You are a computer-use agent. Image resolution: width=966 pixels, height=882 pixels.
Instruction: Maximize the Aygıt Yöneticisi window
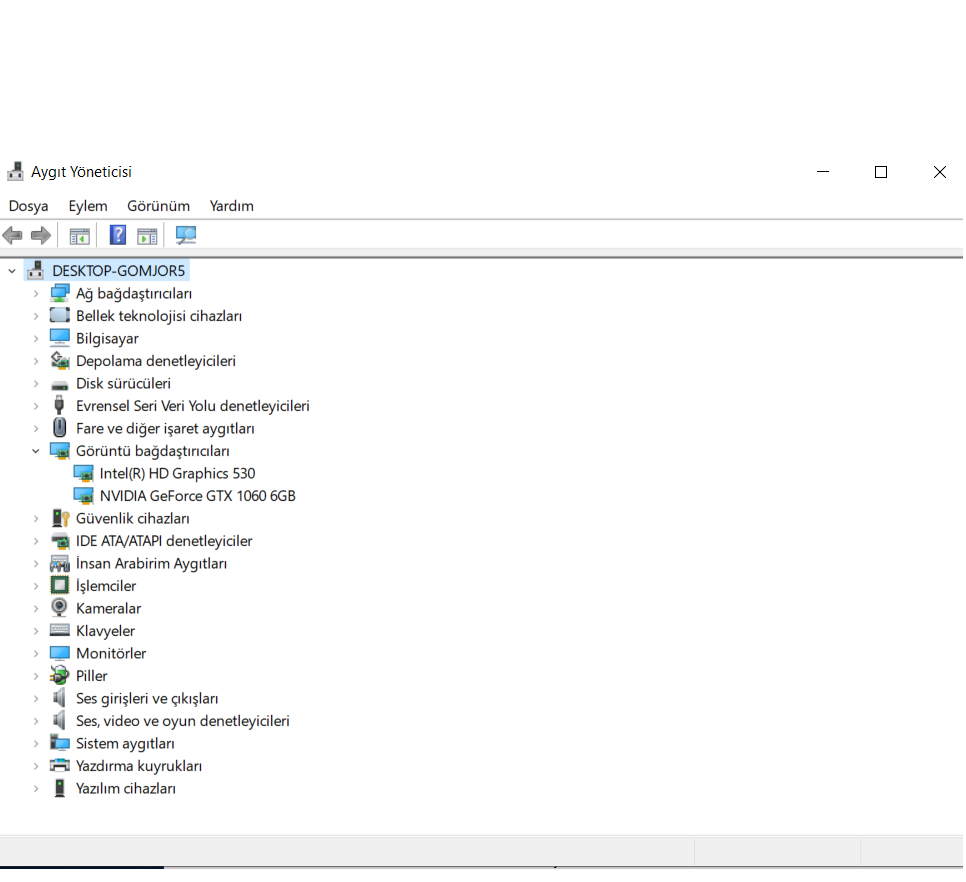[x=881, y=172]
